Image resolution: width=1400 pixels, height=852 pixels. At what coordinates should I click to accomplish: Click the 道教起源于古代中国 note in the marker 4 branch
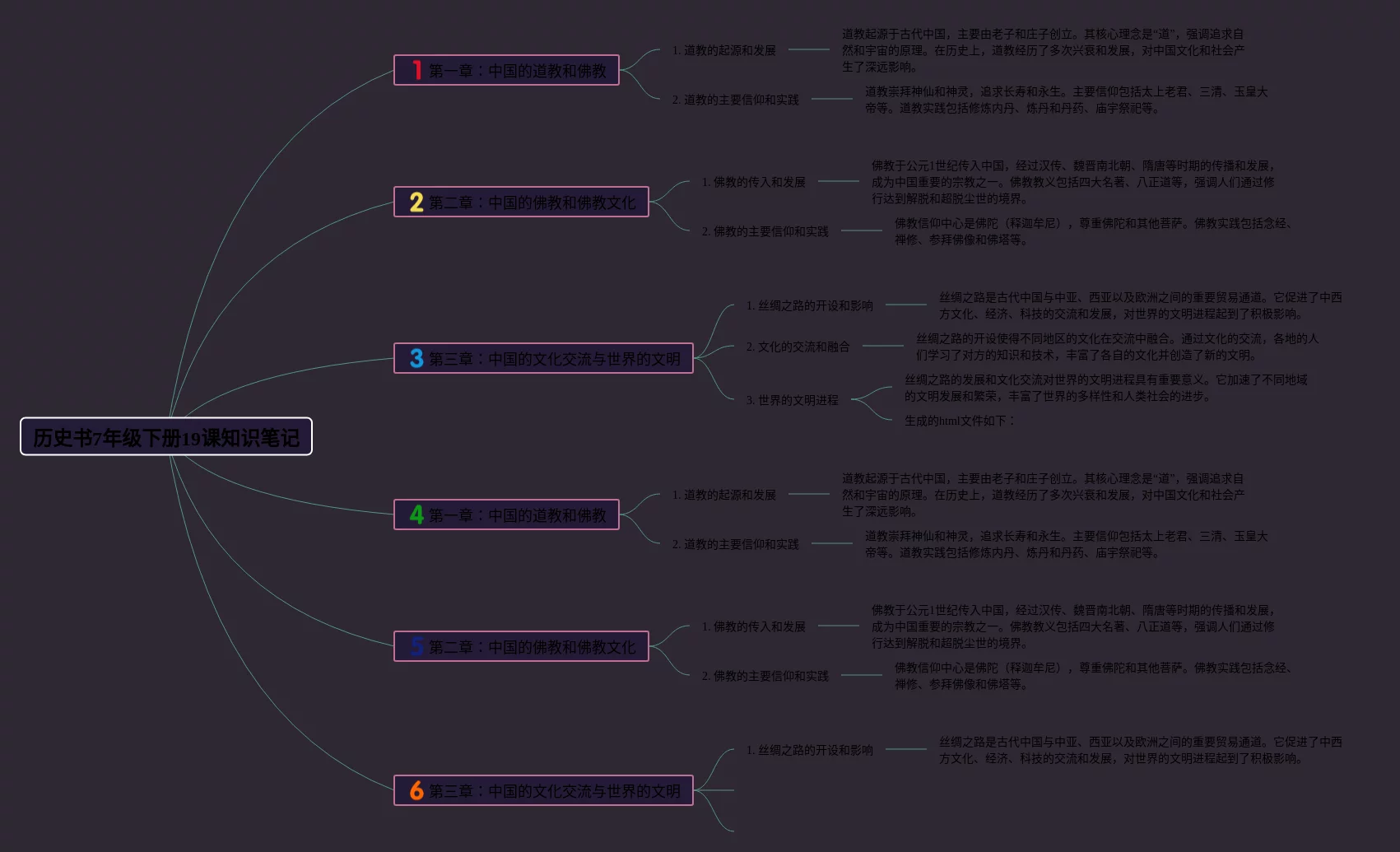[x=1043, y=495]
